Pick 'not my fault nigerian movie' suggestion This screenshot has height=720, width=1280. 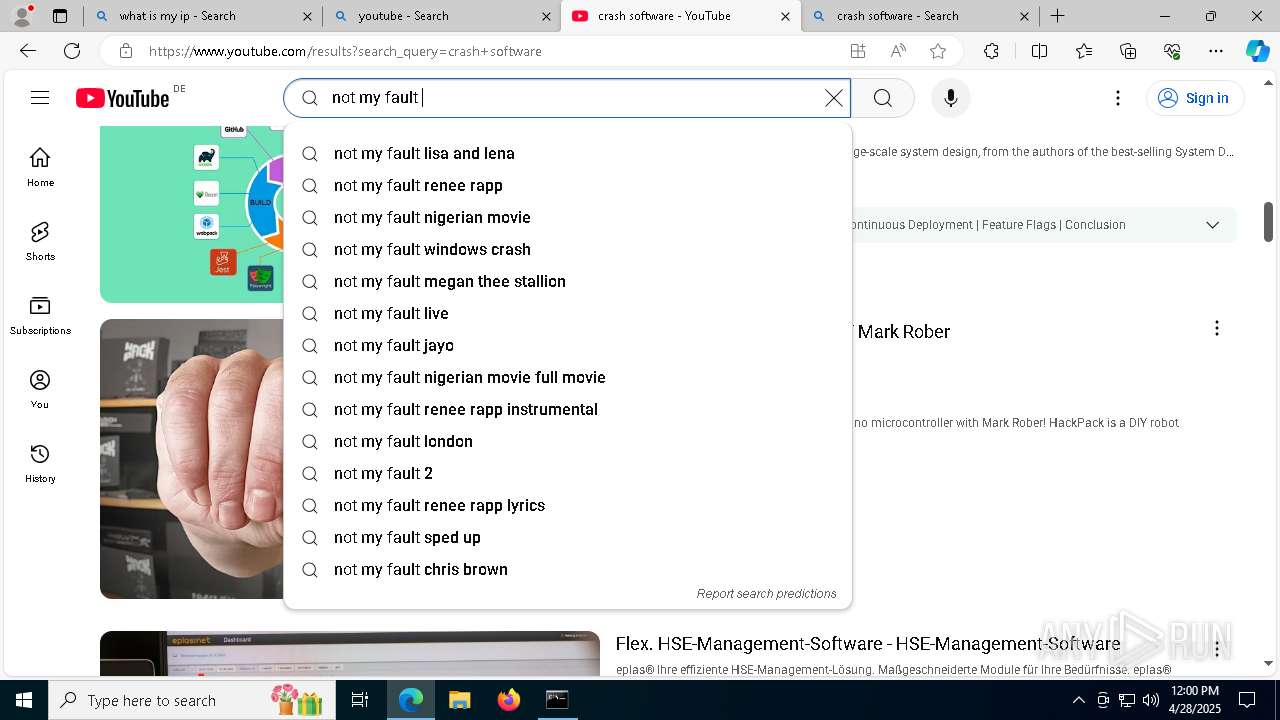[x=568, y=217]
